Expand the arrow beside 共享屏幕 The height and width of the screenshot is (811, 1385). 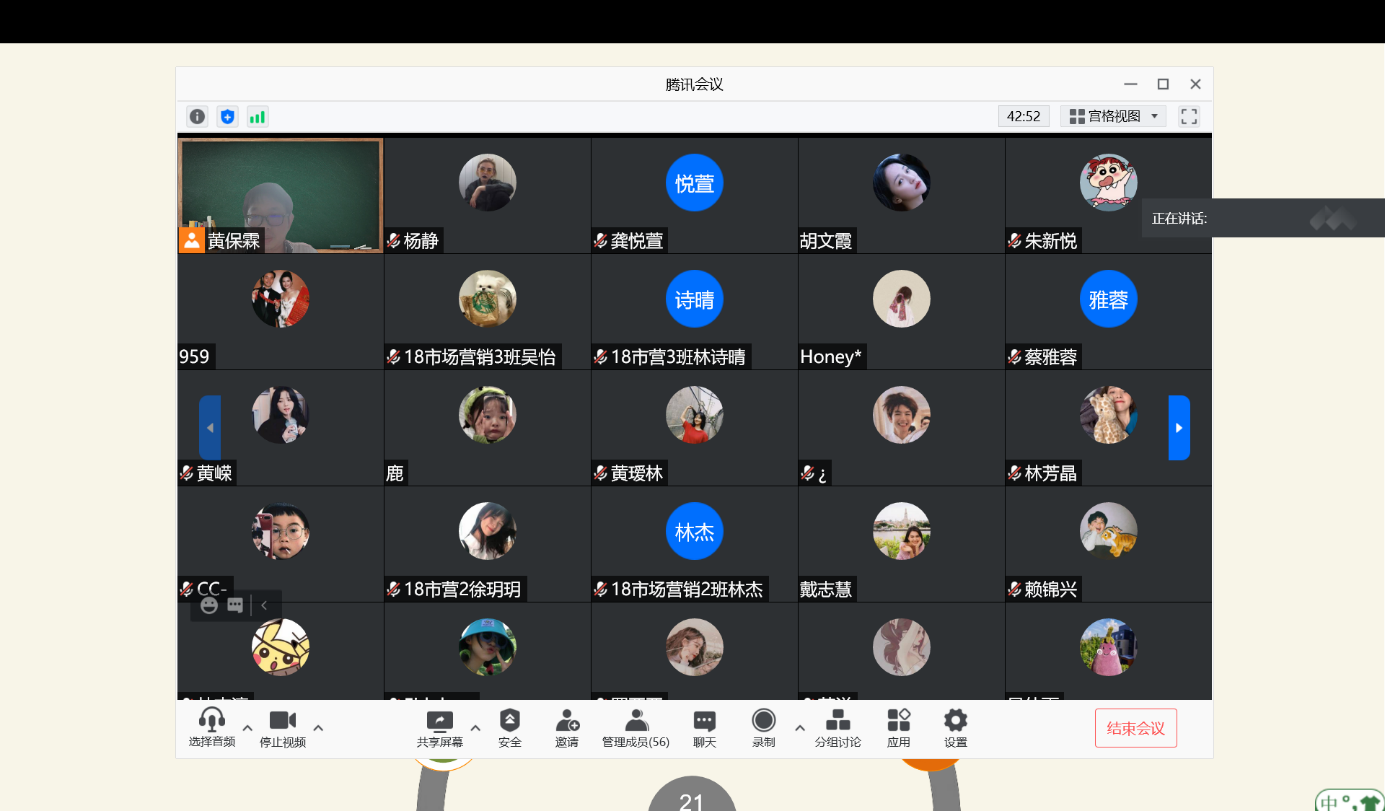(476, 728)
